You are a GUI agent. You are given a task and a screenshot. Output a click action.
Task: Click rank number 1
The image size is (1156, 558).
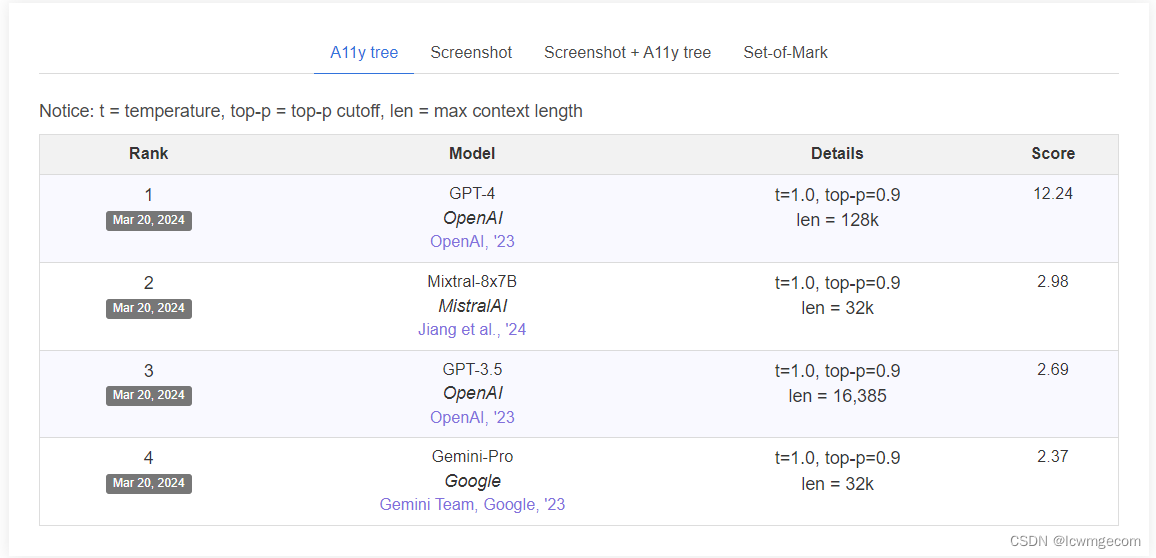point(149,195)
